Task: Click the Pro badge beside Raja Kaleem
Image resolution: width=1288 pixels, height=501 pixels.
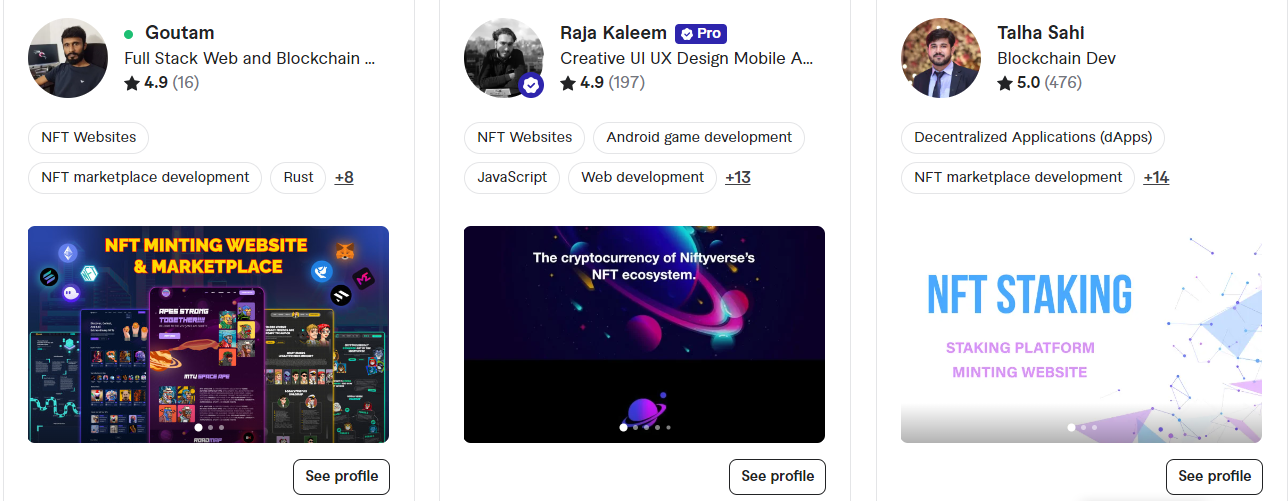Action: [x=701, y=33]
